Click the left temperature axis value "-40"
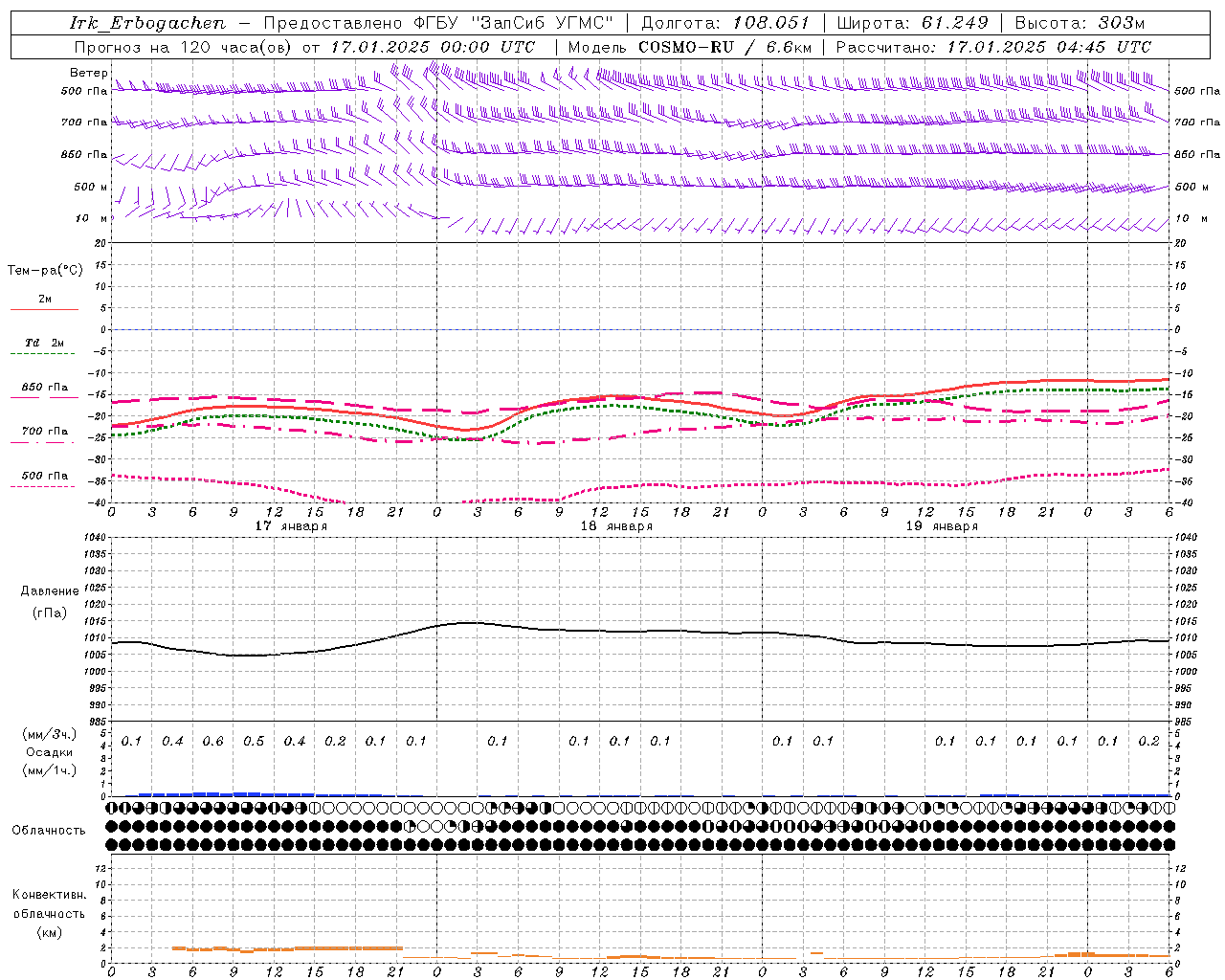This screenshot has height=980, width=1225. pyautogui.click(x=97, y=503)
